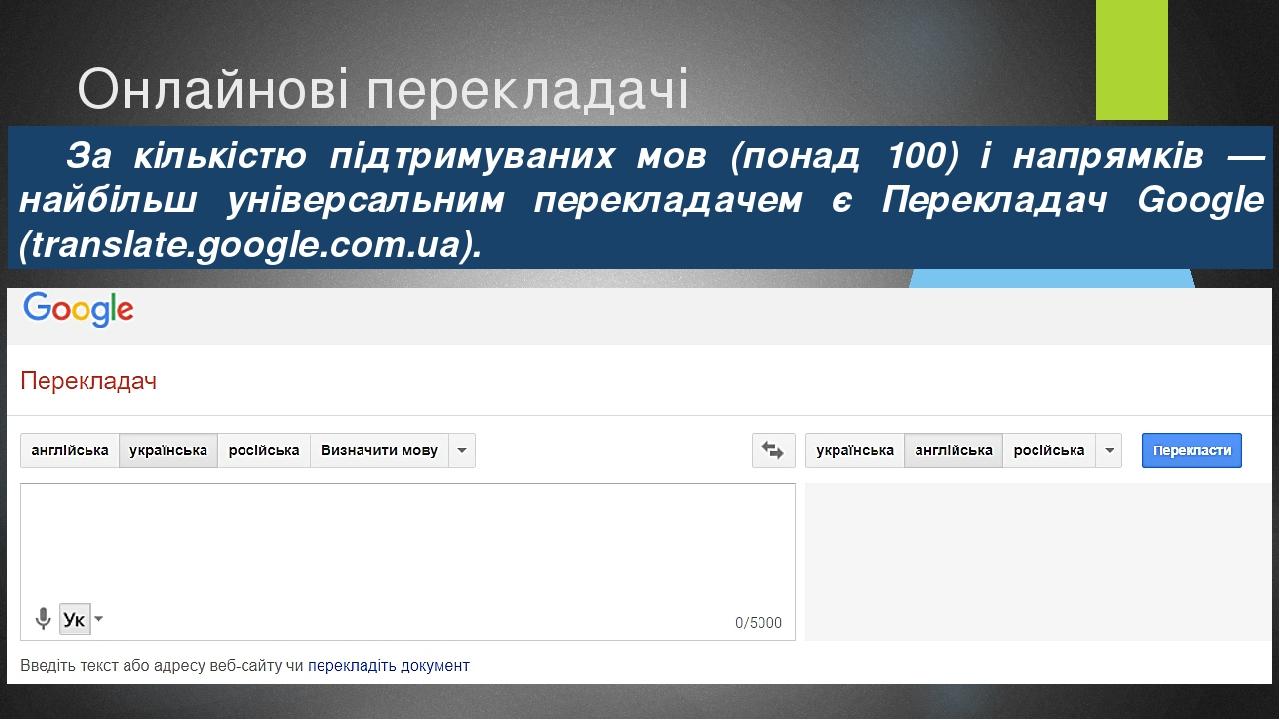
Task: Click the blue Перекласти button
Action: (x=1192, y=450)
